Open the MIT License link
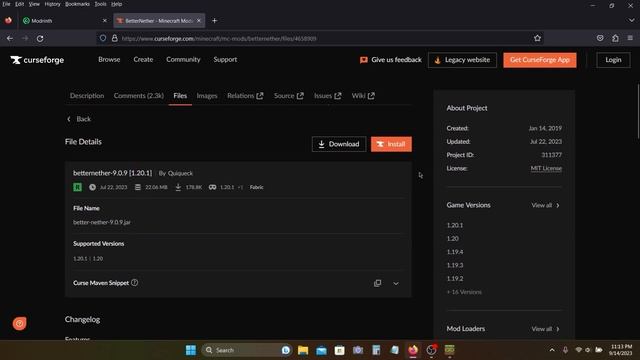 546,168
